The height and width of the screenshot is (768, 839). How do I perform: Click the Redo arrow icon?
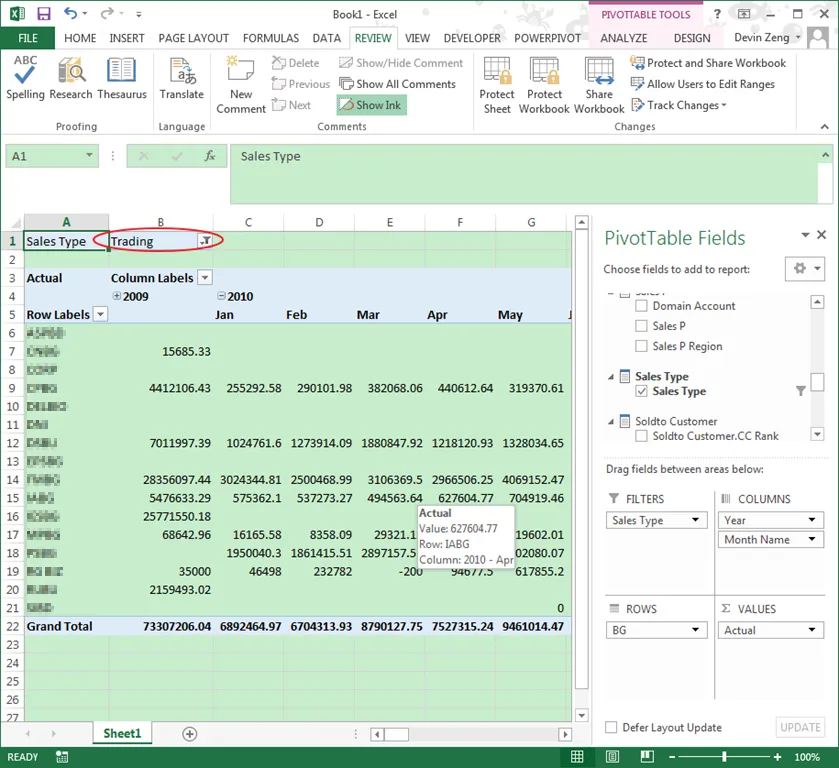click(x=107, y=13)
